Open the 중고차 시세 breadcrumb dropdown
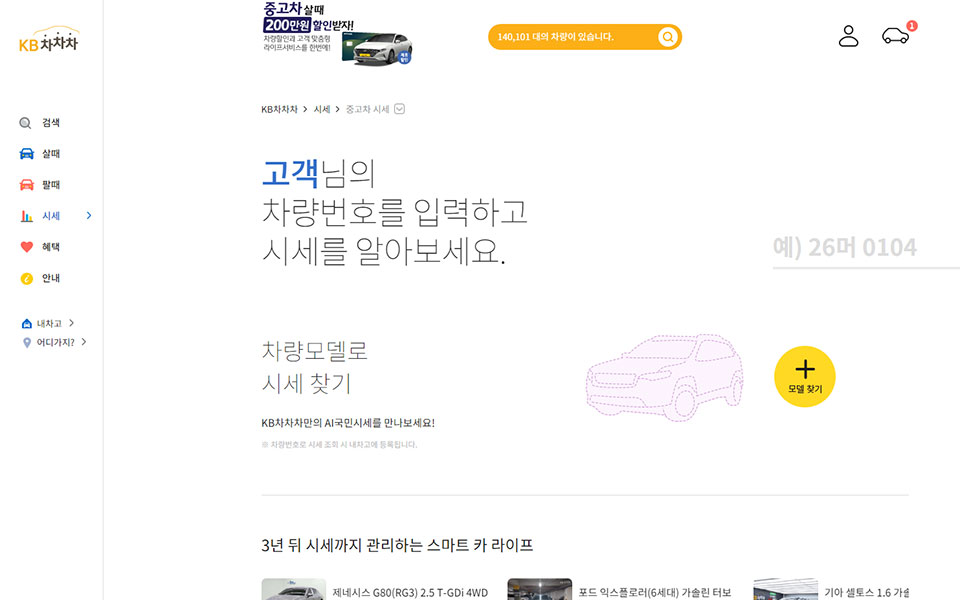The image size is (960, 600). [400, 109]
